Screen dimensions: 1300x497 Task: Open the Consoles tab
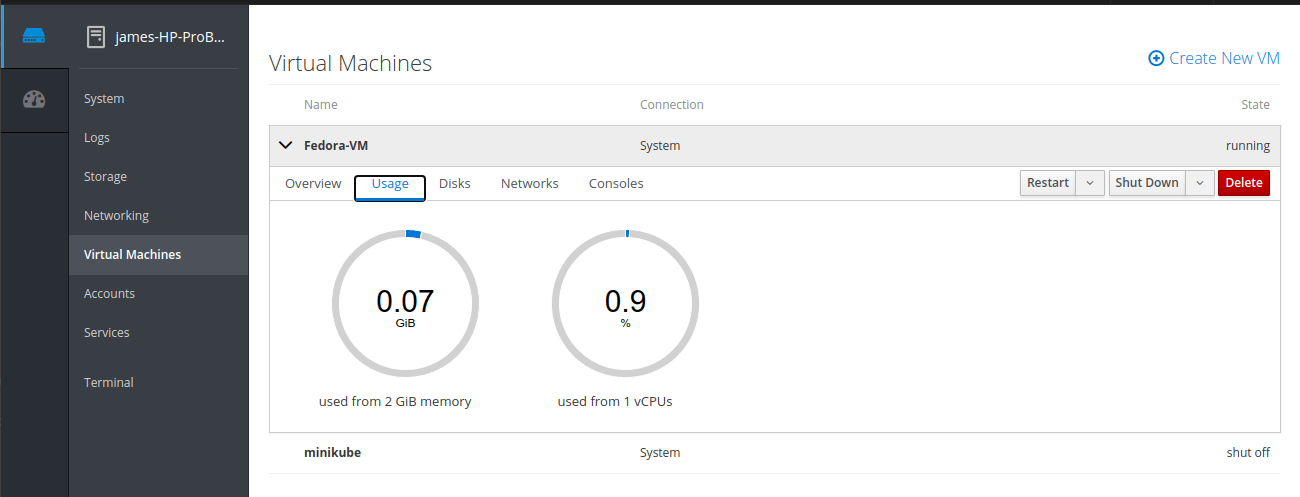[616, 184]
